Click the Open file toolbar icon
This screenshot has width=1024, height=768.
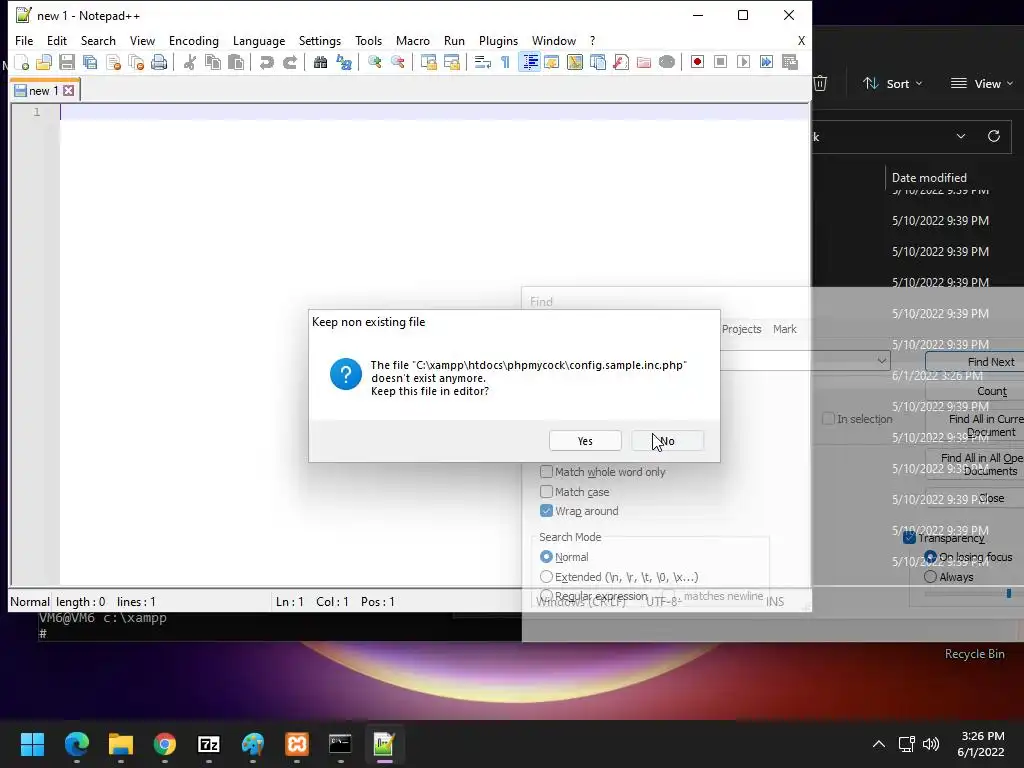(44, 62)
